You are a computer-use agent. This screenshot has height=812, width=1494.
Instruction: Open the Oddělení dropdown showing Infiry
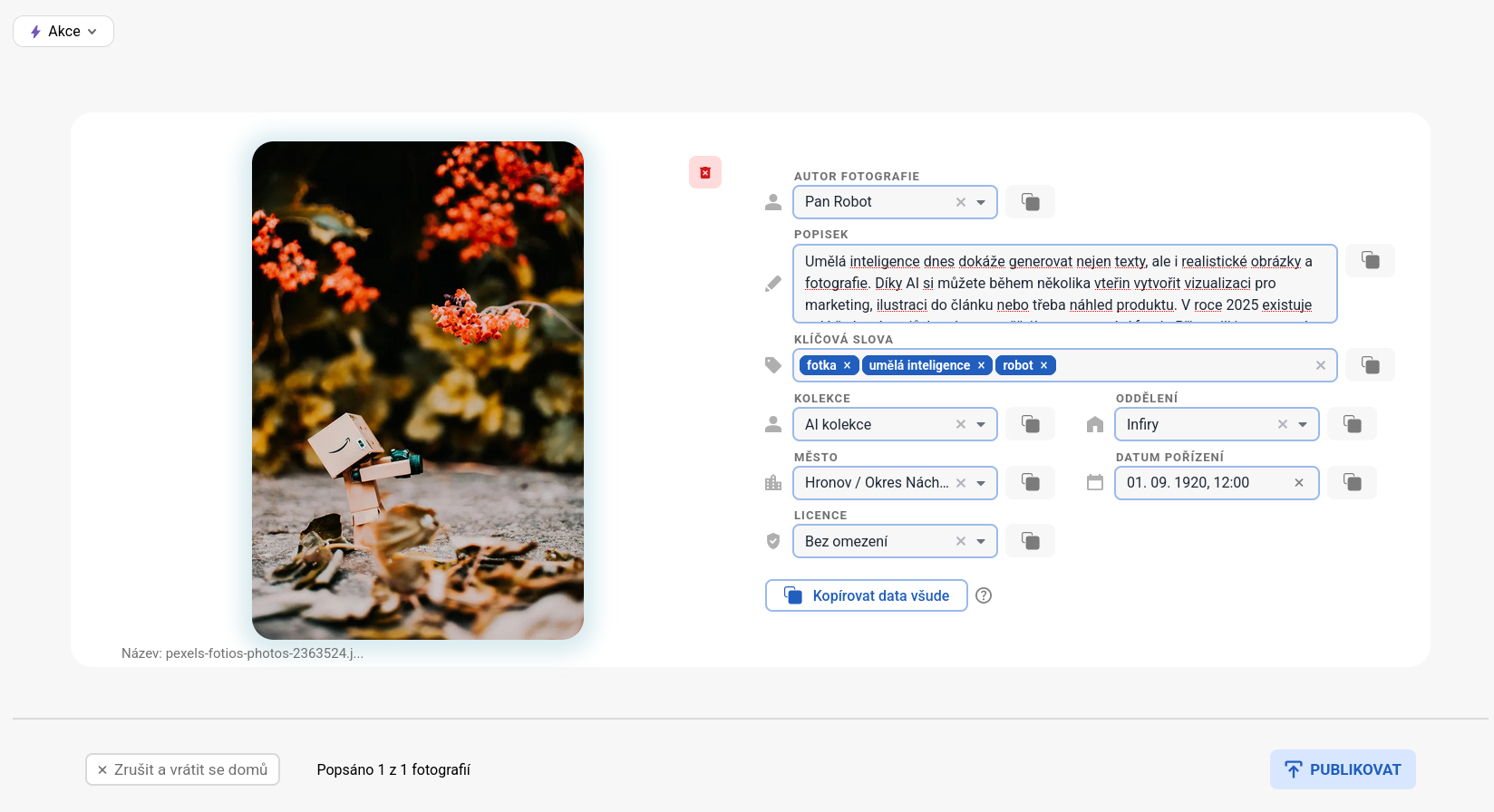point(1303,424)
